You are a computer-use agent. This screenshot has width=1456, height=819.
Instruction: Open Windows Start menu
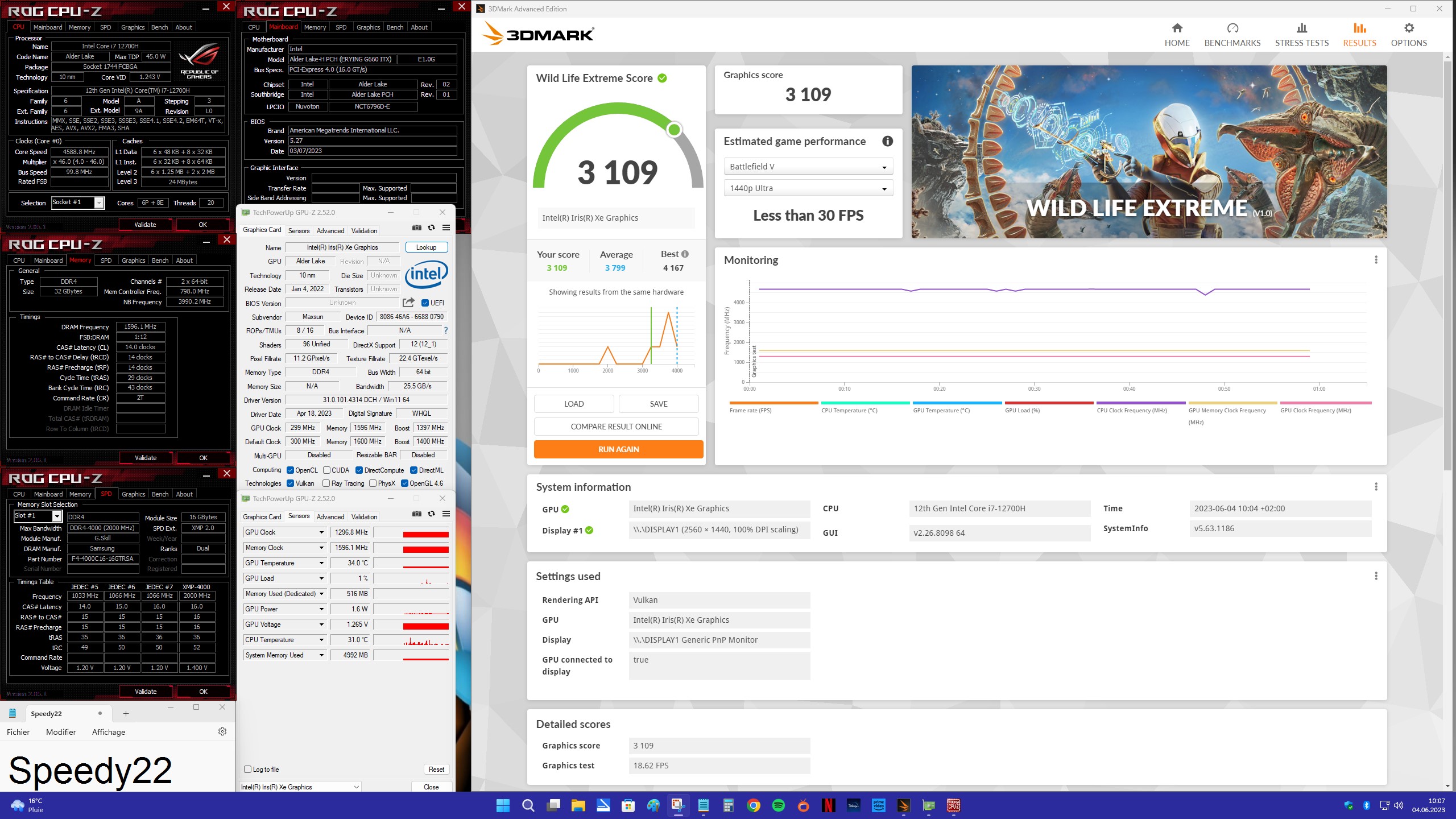pos(503,805)
